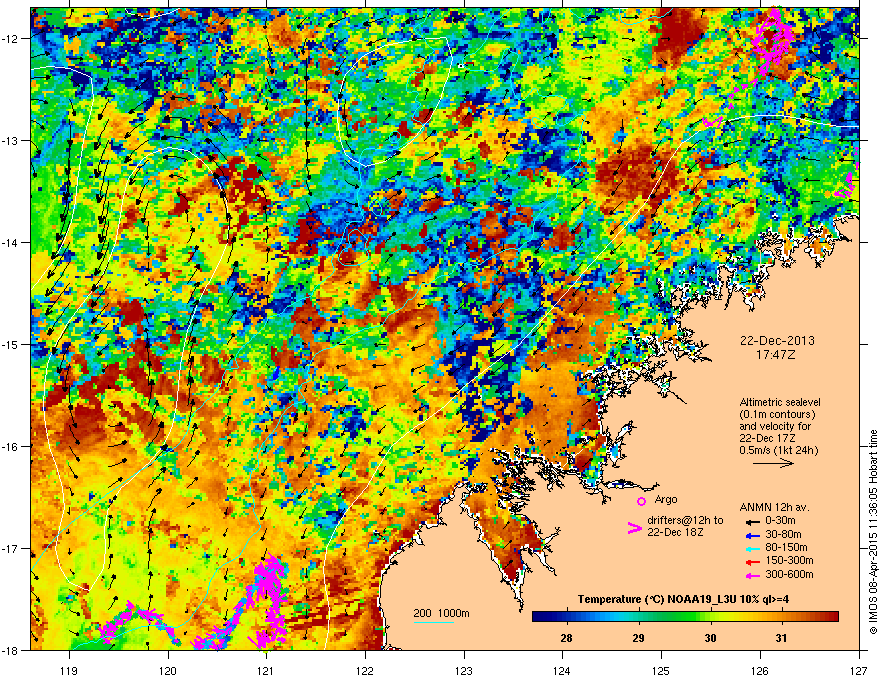The image size is (880, 680).
Task: Select the '17:47Z' time label
Action: point(776,355)
